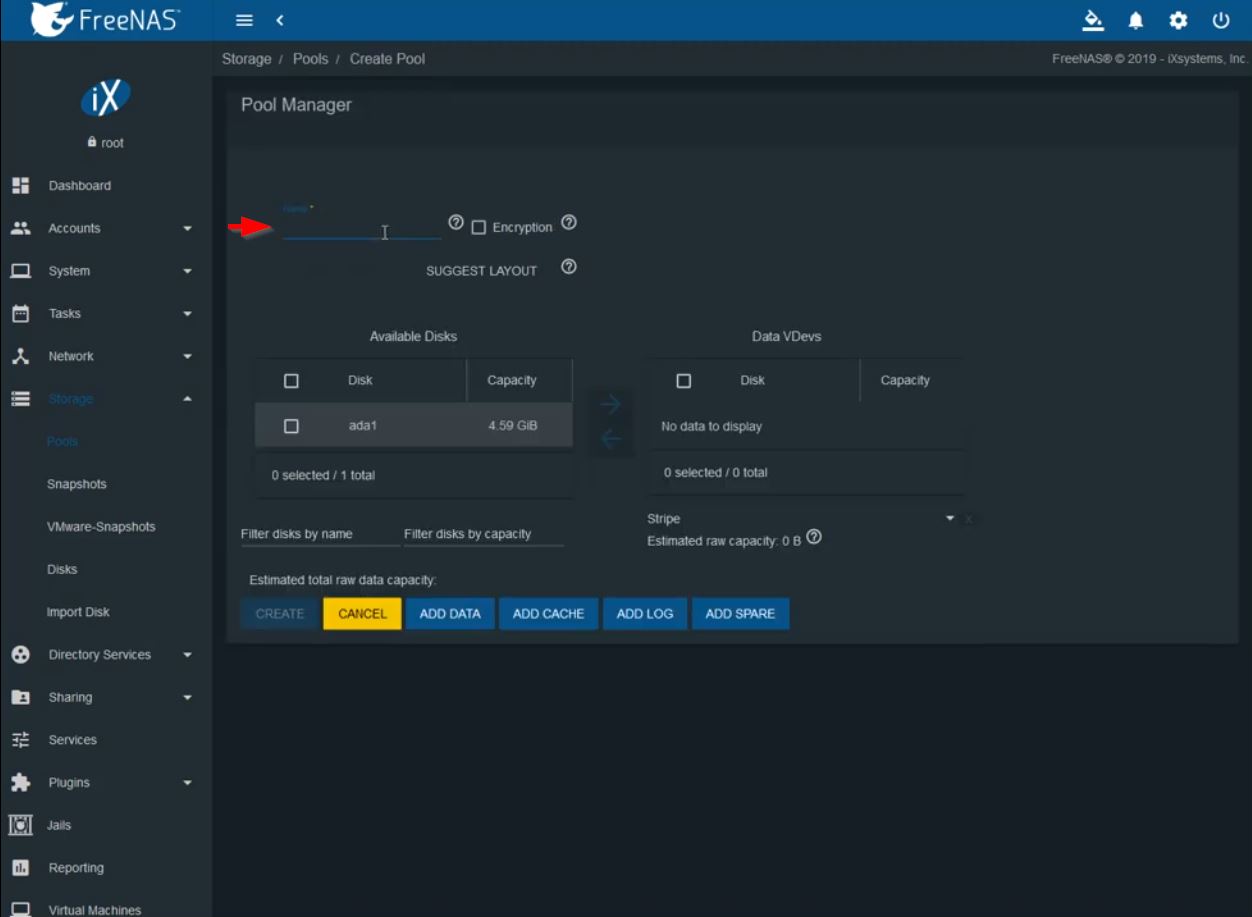Click the ADD CACHE button
Screen dimensions: 1252x917
(x=548, y=614)
